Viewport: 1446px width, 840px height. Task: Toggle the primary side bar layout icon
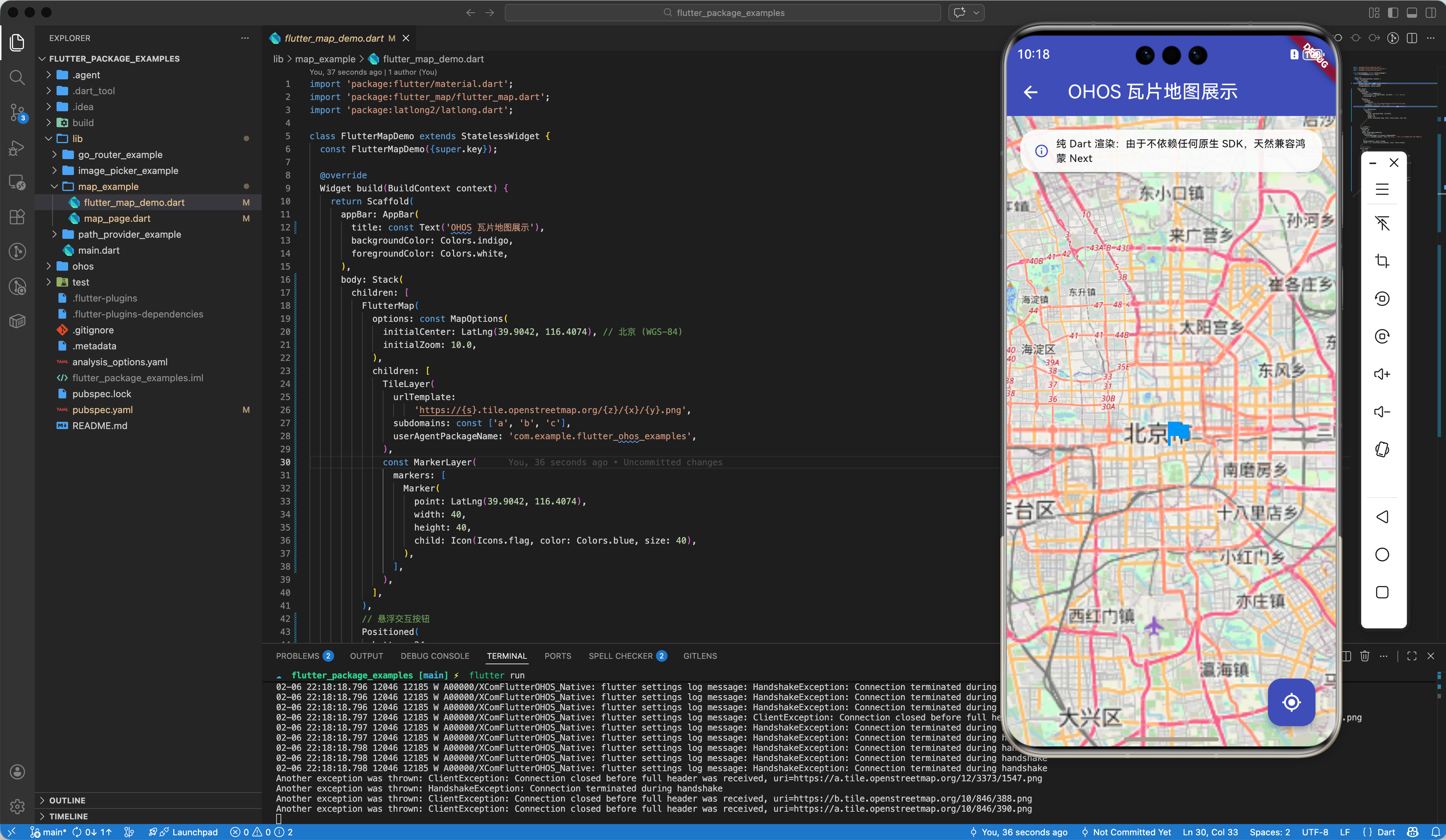point(1393,13)
